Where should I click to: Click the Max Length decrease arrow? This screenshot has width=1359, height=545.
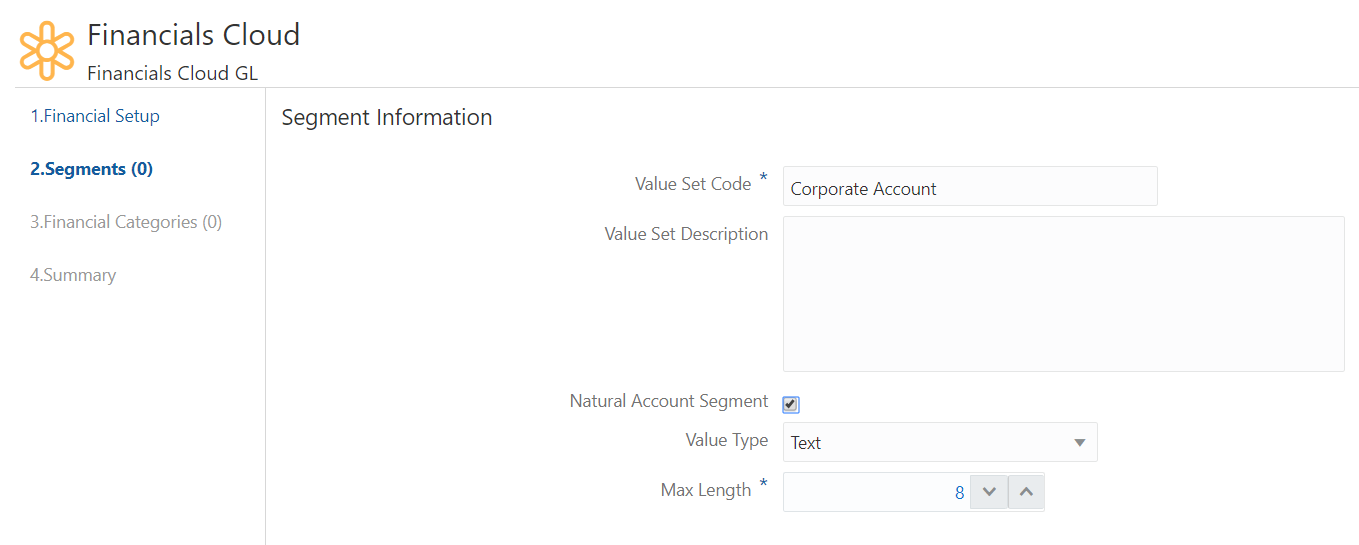(x=989, y=492)
